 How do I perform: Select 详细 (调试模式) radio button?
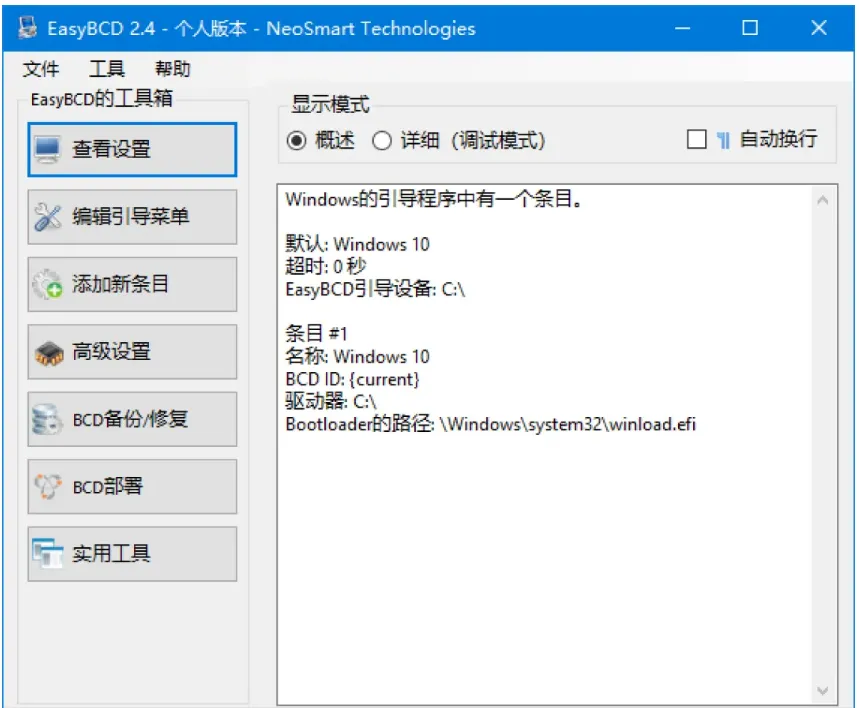[382, 141]
